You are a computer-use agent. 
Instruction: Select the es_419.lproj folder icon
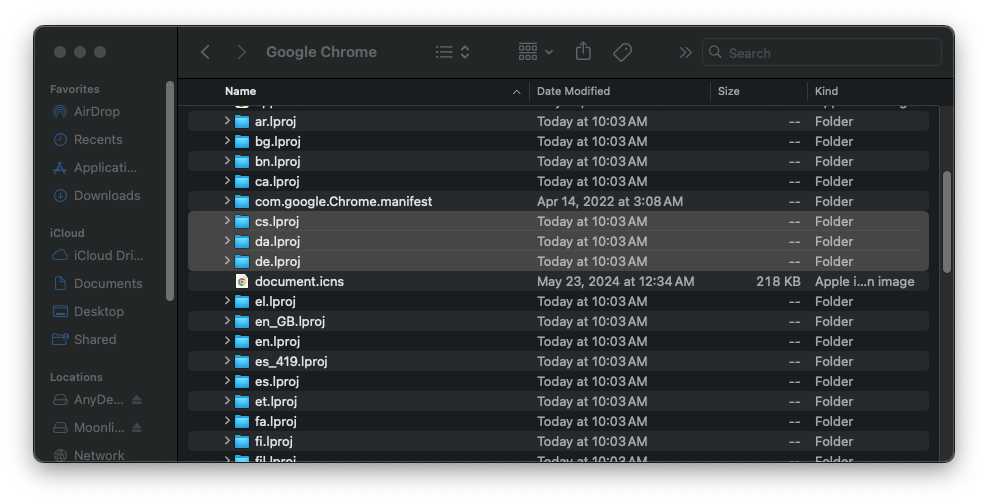click(242, 362)
